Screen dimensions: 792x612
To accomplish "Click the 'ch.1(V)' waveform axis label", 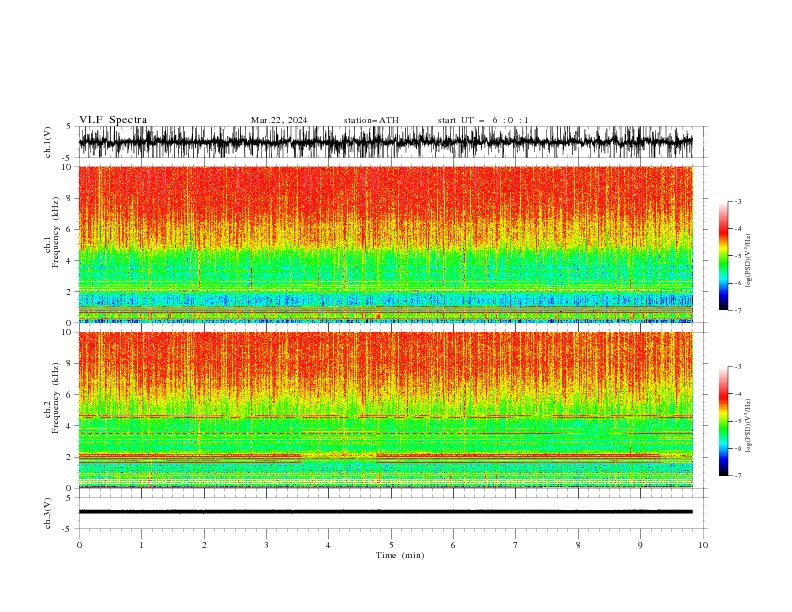I will (x=48, y=142).
